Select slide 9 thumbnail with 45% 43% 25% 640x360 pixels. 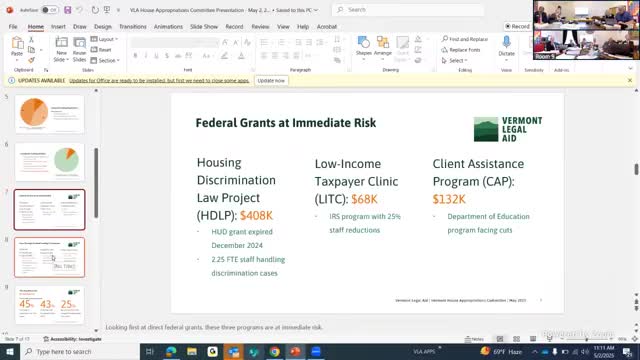(49, 305)
